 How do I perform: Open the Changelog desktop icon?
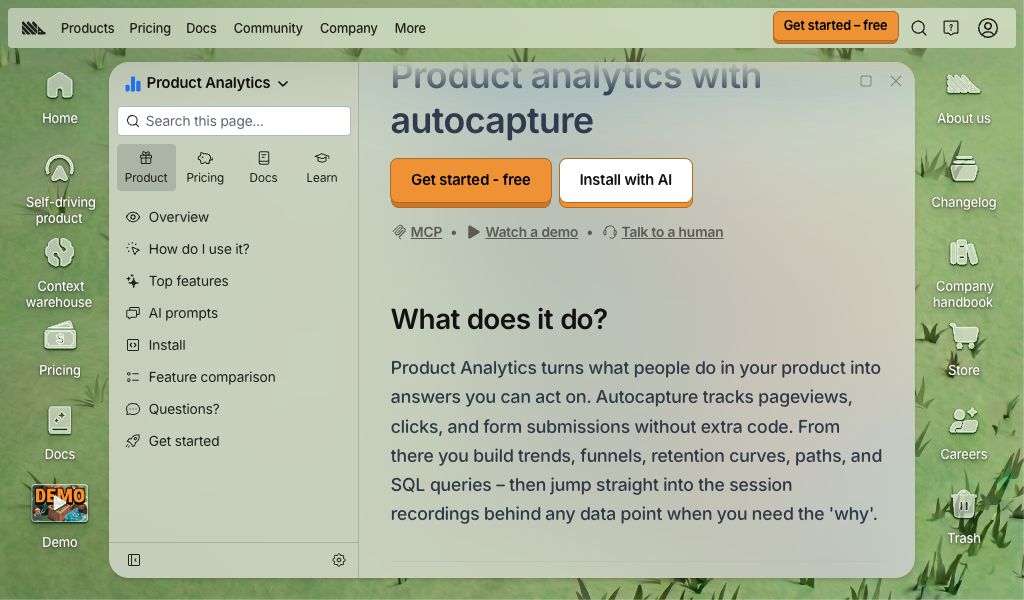(x=963, y=168)
